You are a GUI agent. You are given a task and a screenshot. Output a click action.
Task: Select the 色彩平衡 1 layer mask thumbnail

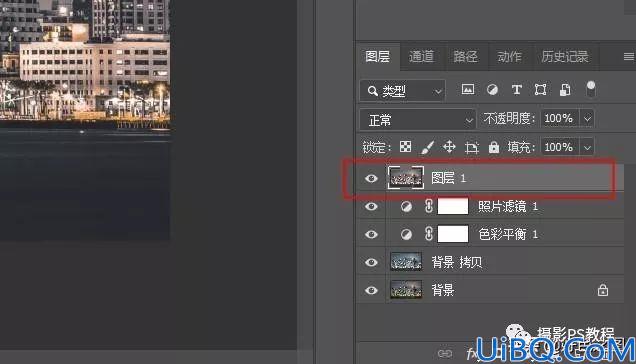tap(453, 234)
